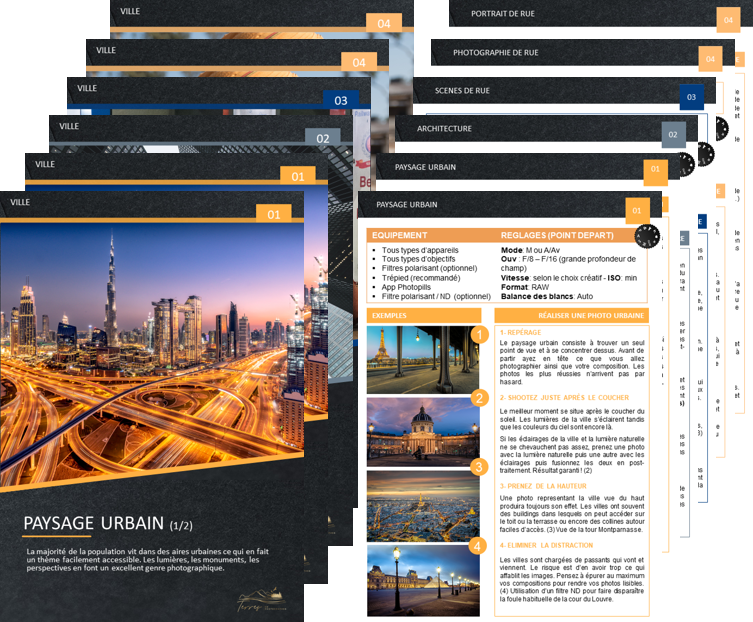Click the grey 02 badge on the VILLE cover card
Image resolution: width=753 pixels, height=622 pixels.
(323, 138)
